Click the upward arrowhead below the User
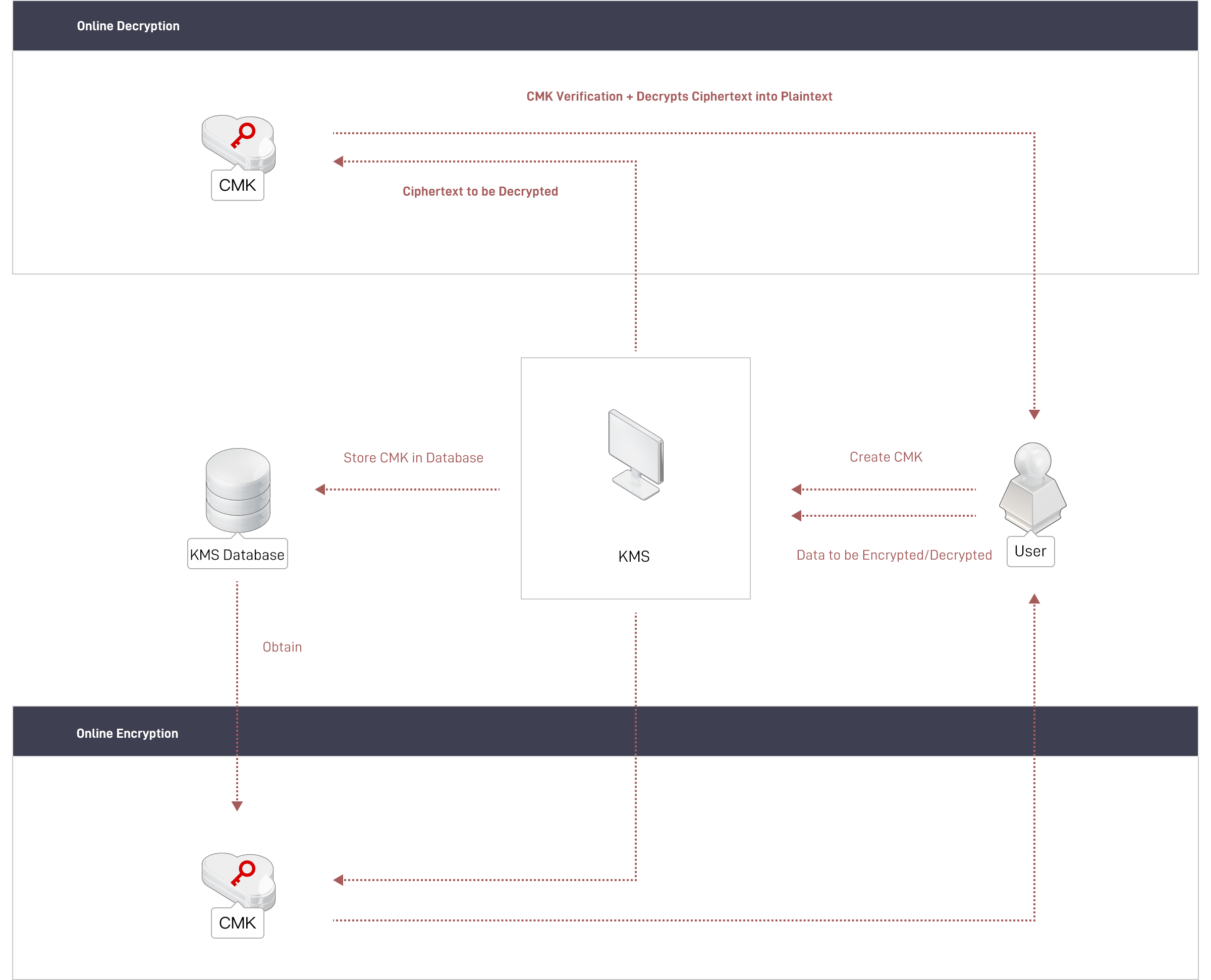Viewport: 1211px width, 980px height. click(x=1034, y=599)
